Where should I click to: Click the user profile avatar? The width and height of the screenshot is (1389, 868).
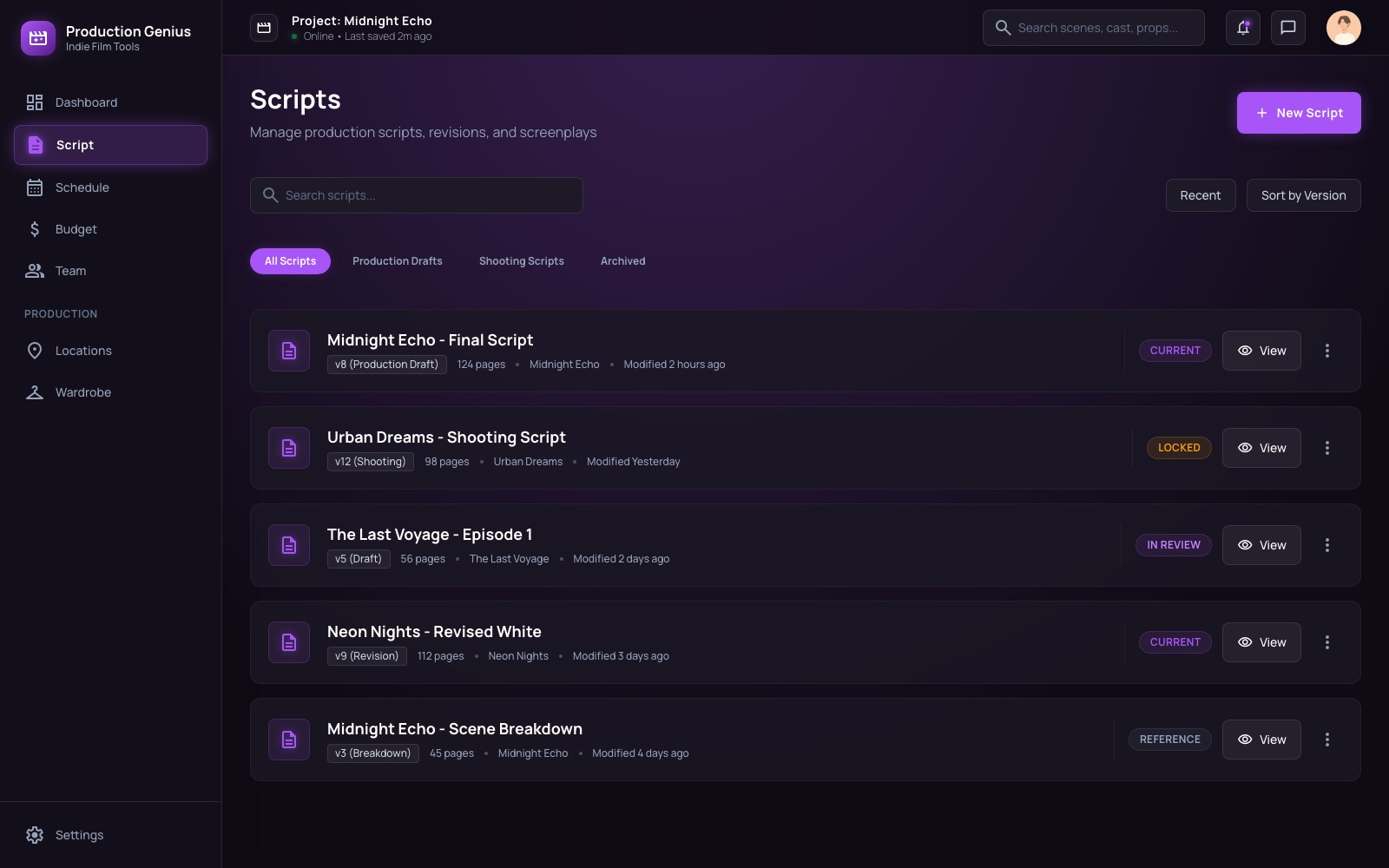tap(1344, 28)
